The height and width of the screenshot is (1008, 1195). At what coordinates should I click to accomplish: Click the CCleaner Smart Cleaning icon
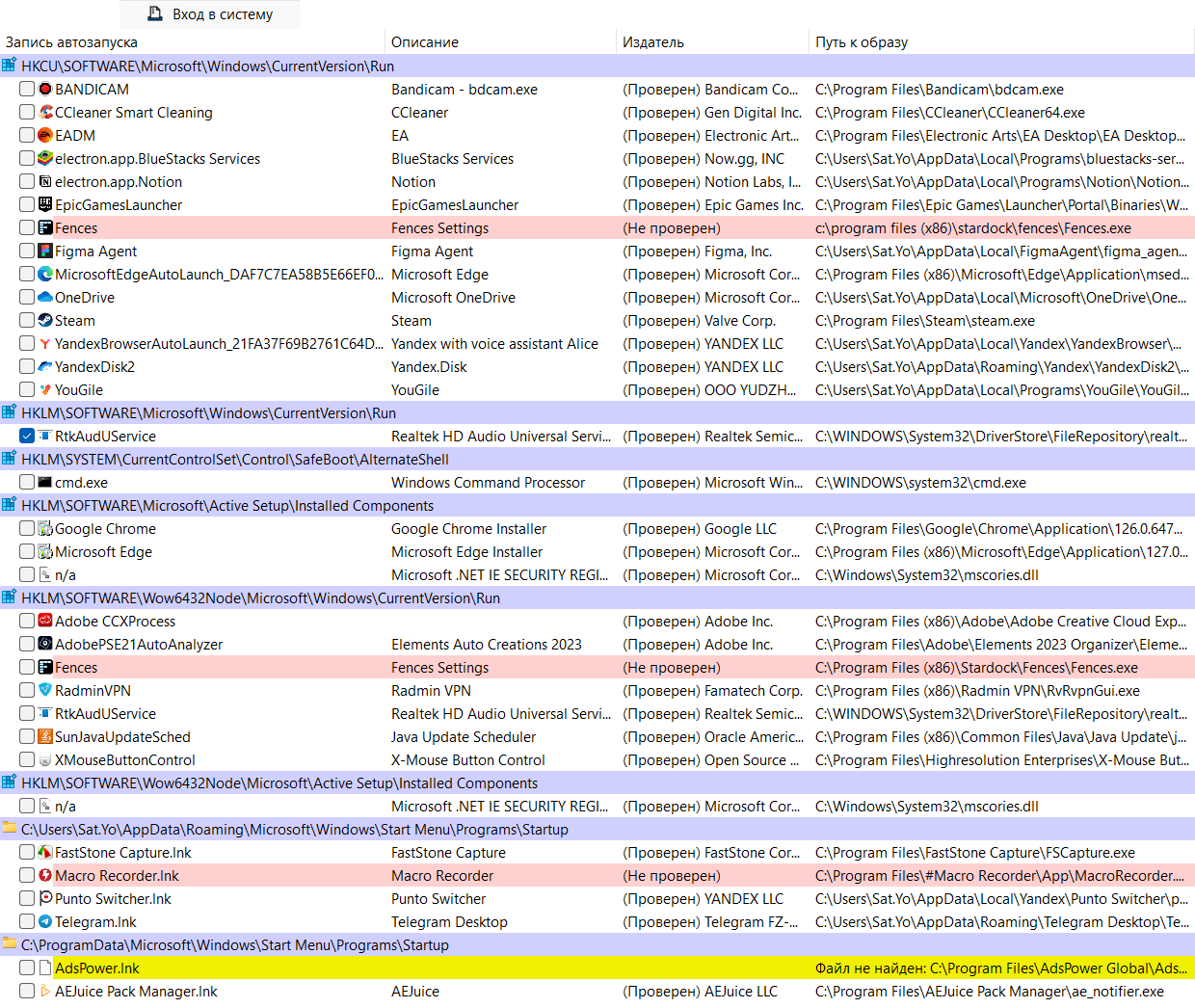click(45, 112)
